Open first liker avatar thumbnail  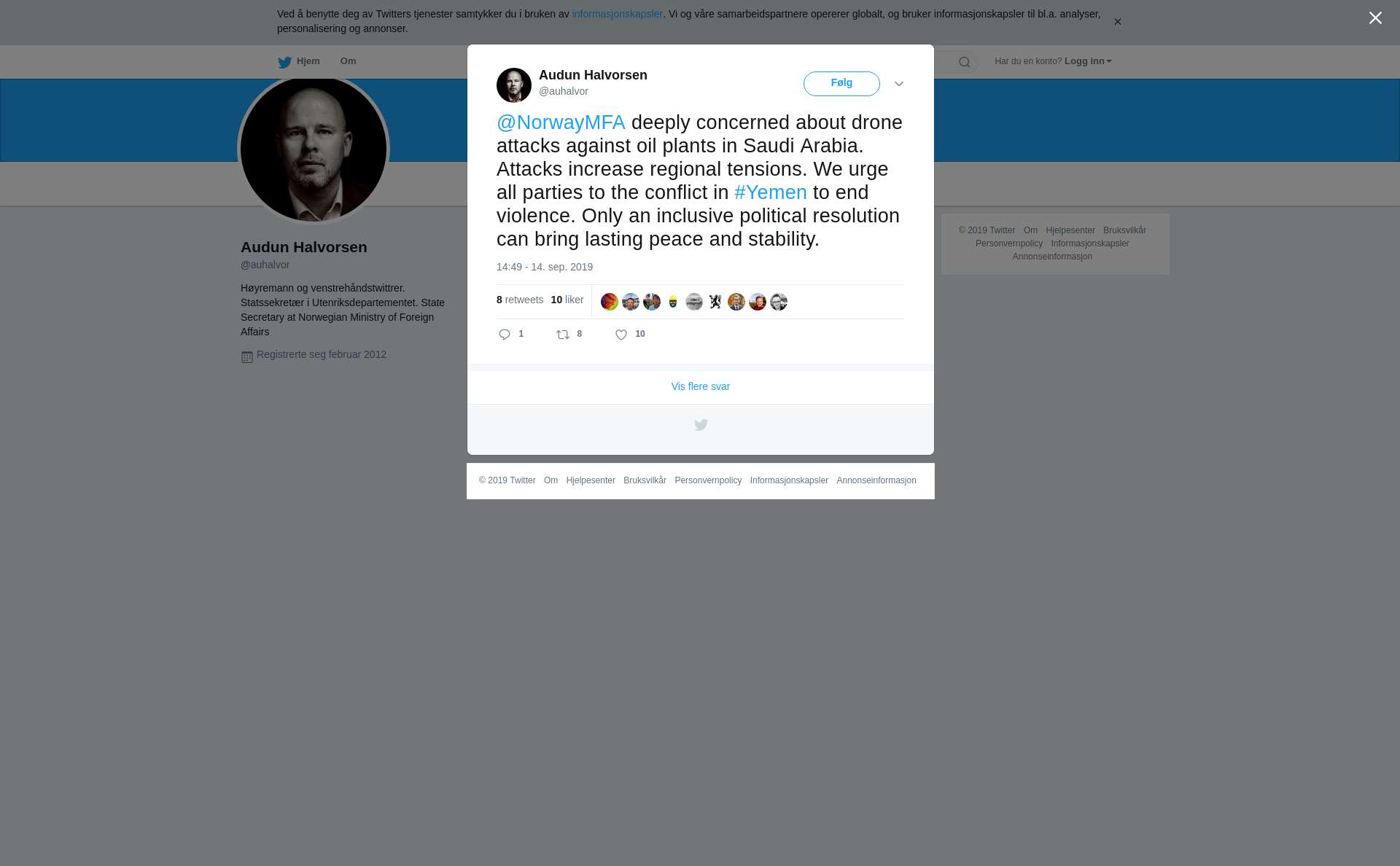(610, 302)
